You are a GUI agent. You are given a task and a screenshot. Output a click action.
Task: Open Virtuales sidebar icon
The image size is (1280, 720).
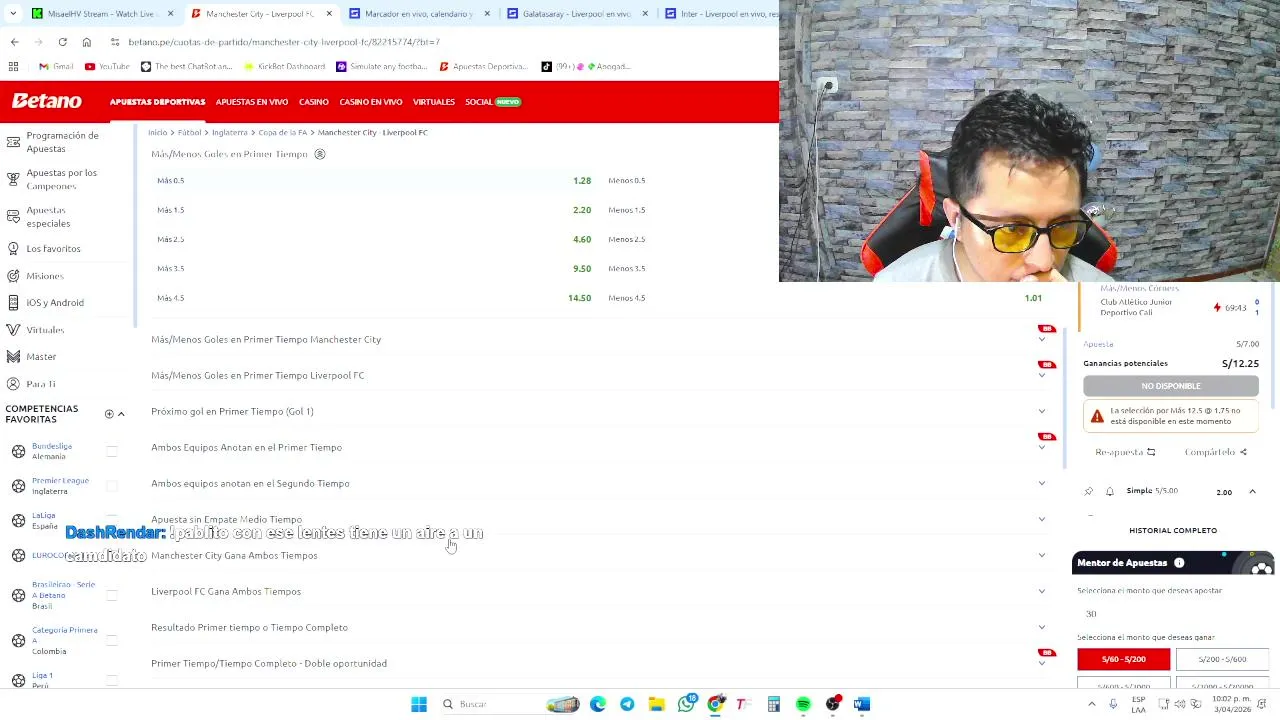(13, 329)
